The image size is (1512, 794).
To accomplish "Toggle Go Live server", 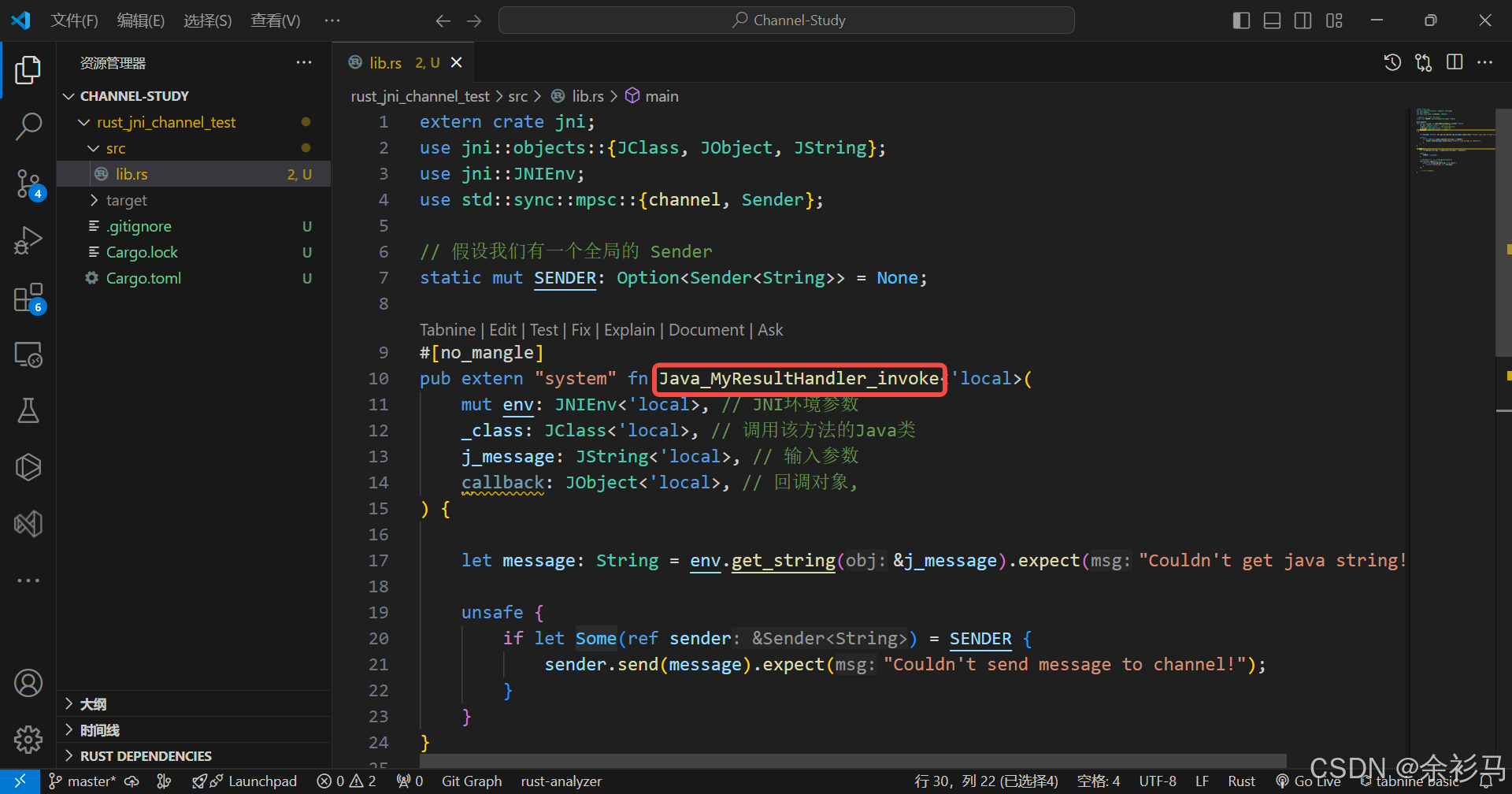I will pos(1308,781).
